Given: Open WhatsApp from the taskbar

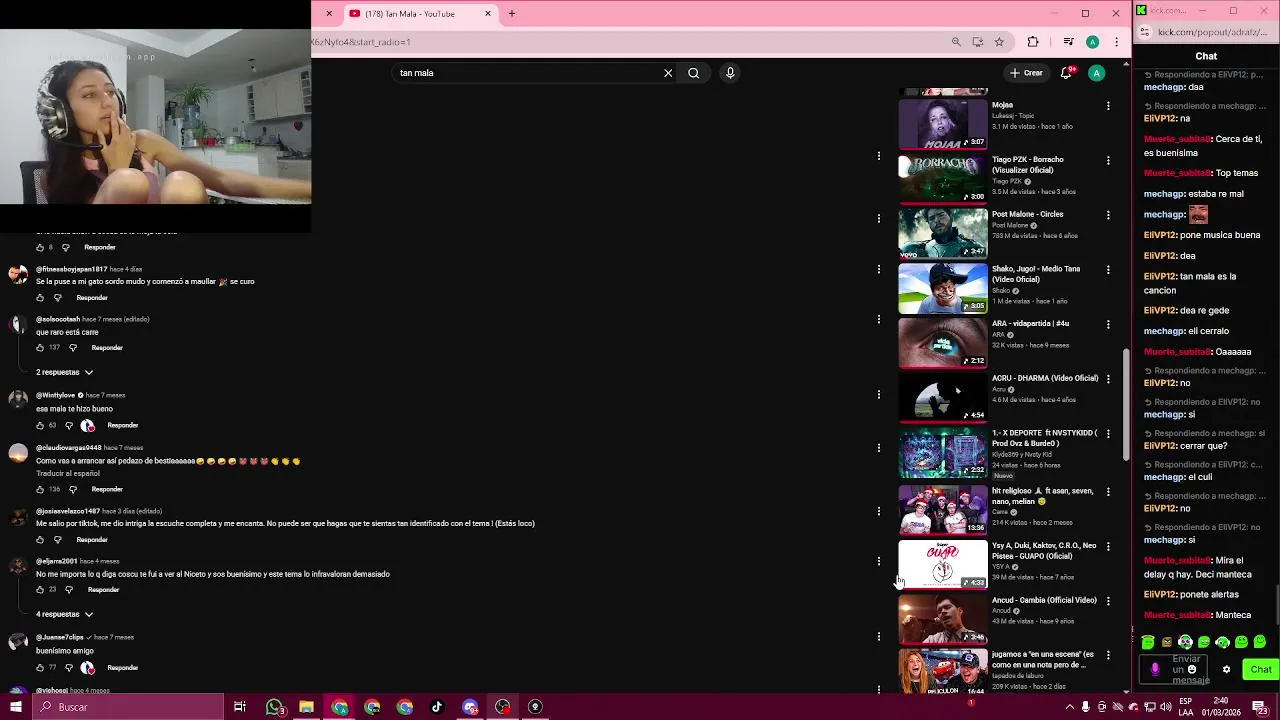Looking at the screenshot, I should [x=274, y=707].
